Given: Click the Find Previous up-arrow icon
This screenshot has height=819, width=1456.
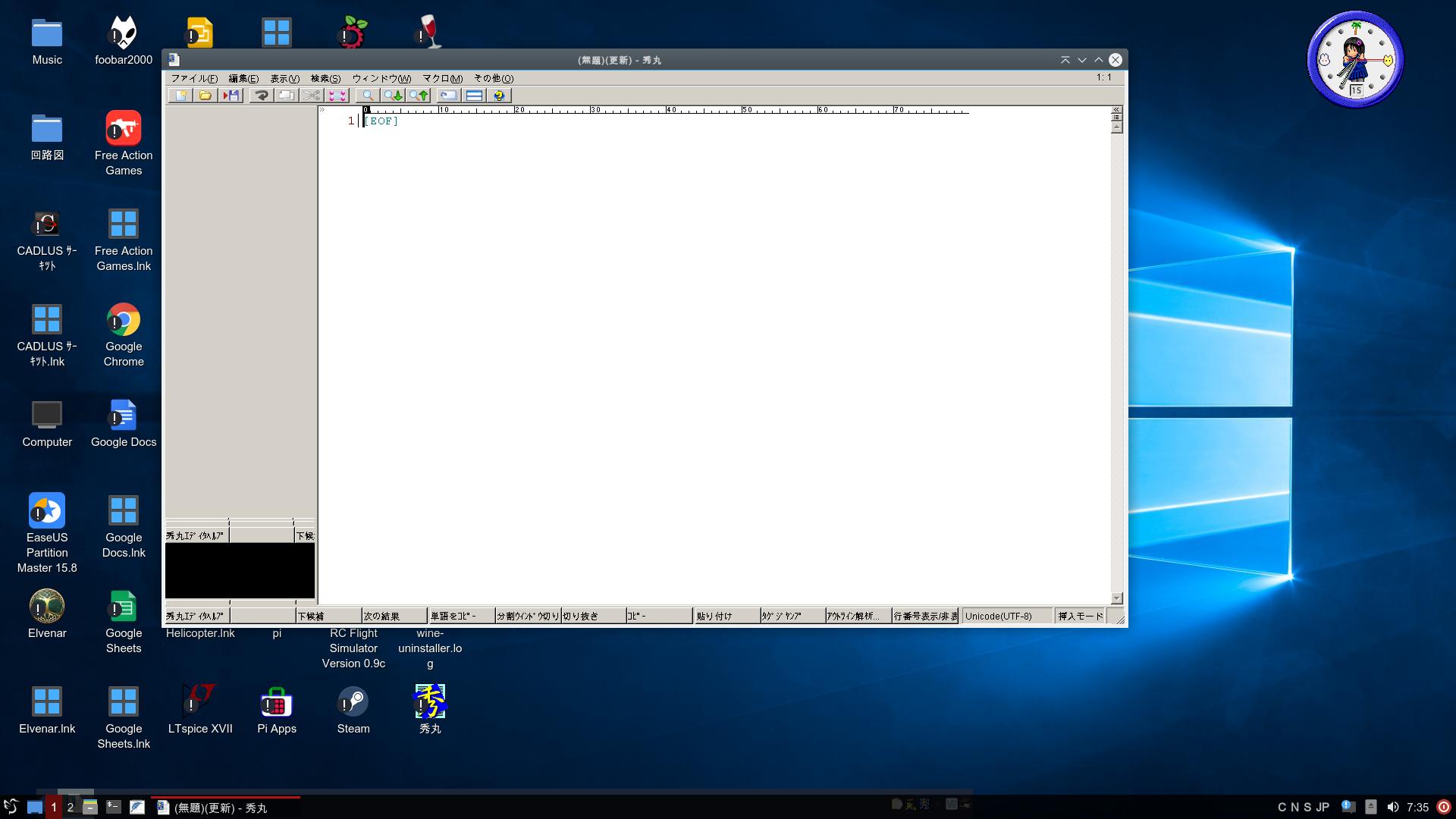Looking at the screenshot, I should click(x=419, y=96).
